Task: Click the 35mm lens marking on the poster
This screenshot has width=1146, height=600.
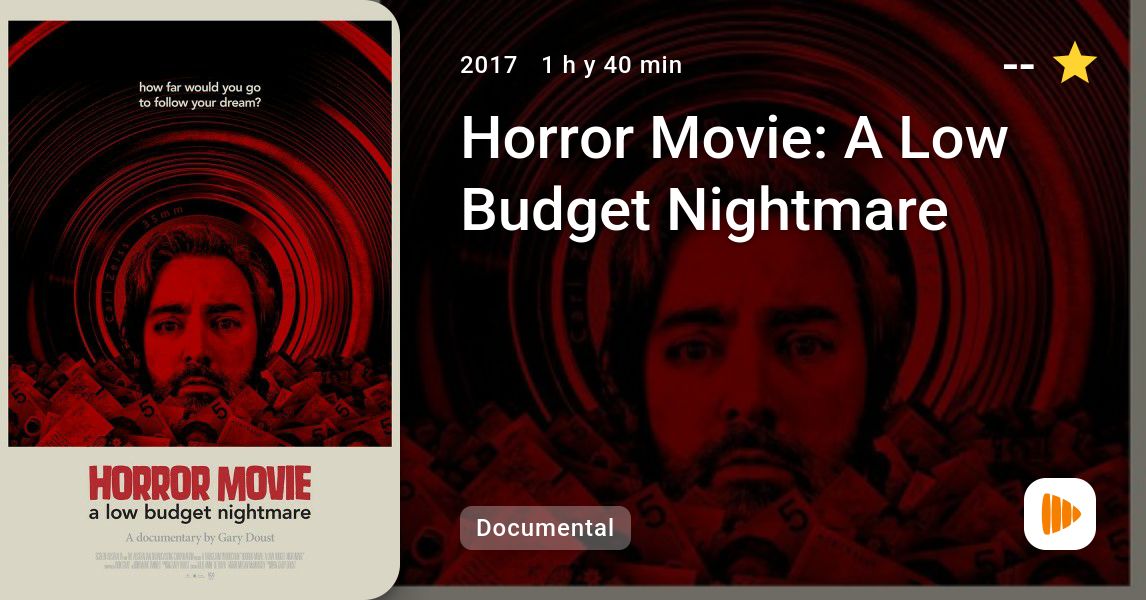Action: tap(163, 218)
